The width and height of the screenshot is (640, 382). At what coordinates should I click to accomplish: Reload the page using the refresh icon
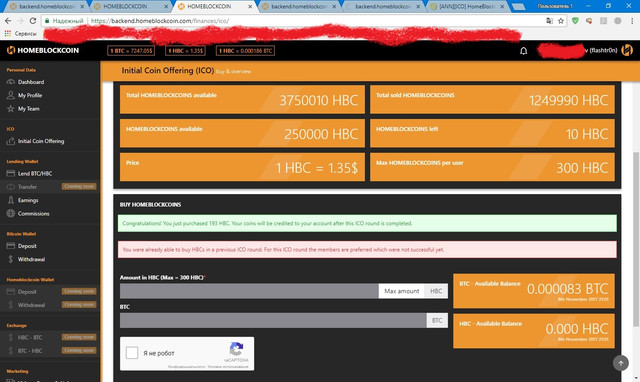(x=33, y=21)
